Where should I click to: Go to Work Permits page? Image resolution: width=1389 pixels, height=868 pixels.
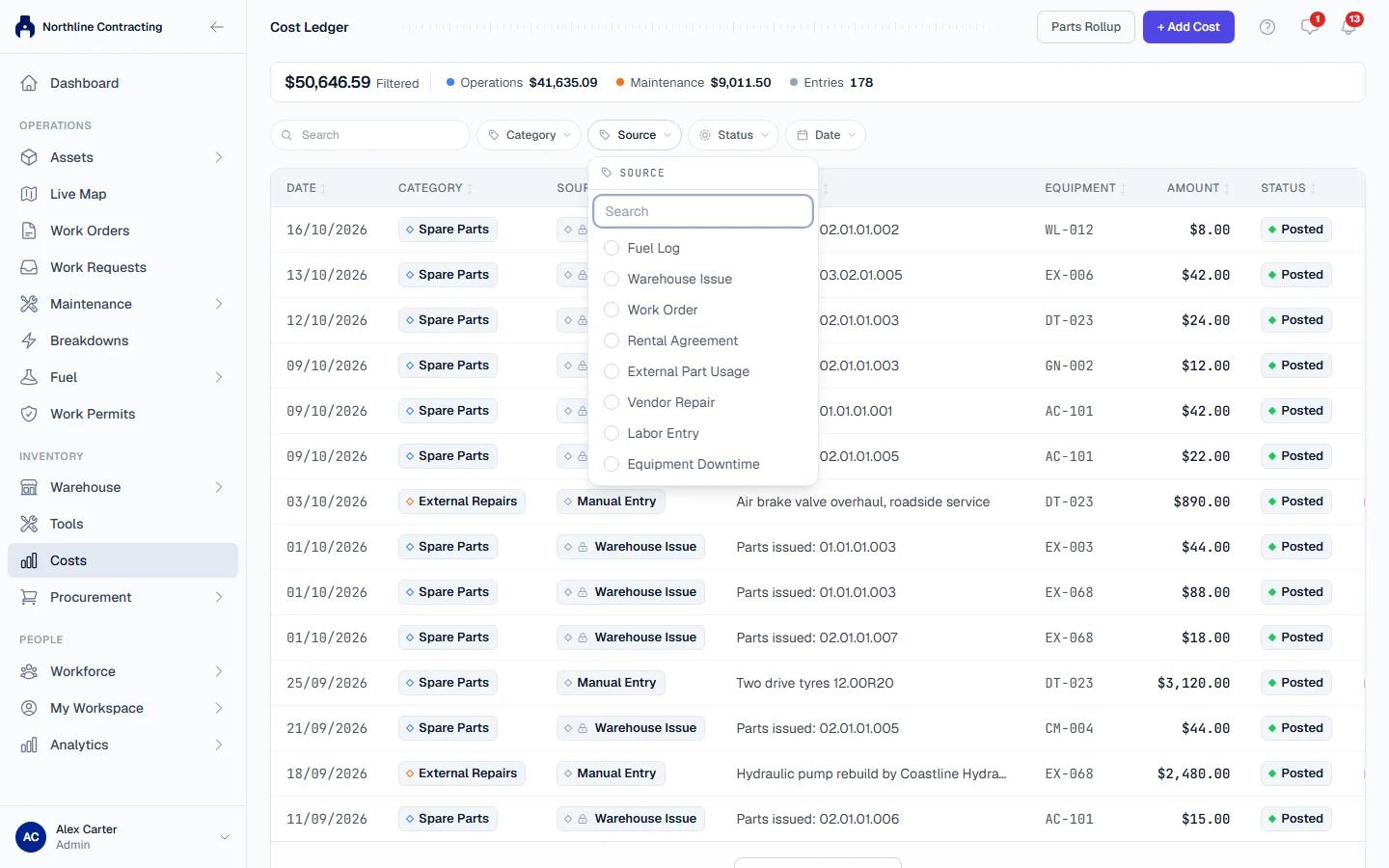(x=123, y=414)
